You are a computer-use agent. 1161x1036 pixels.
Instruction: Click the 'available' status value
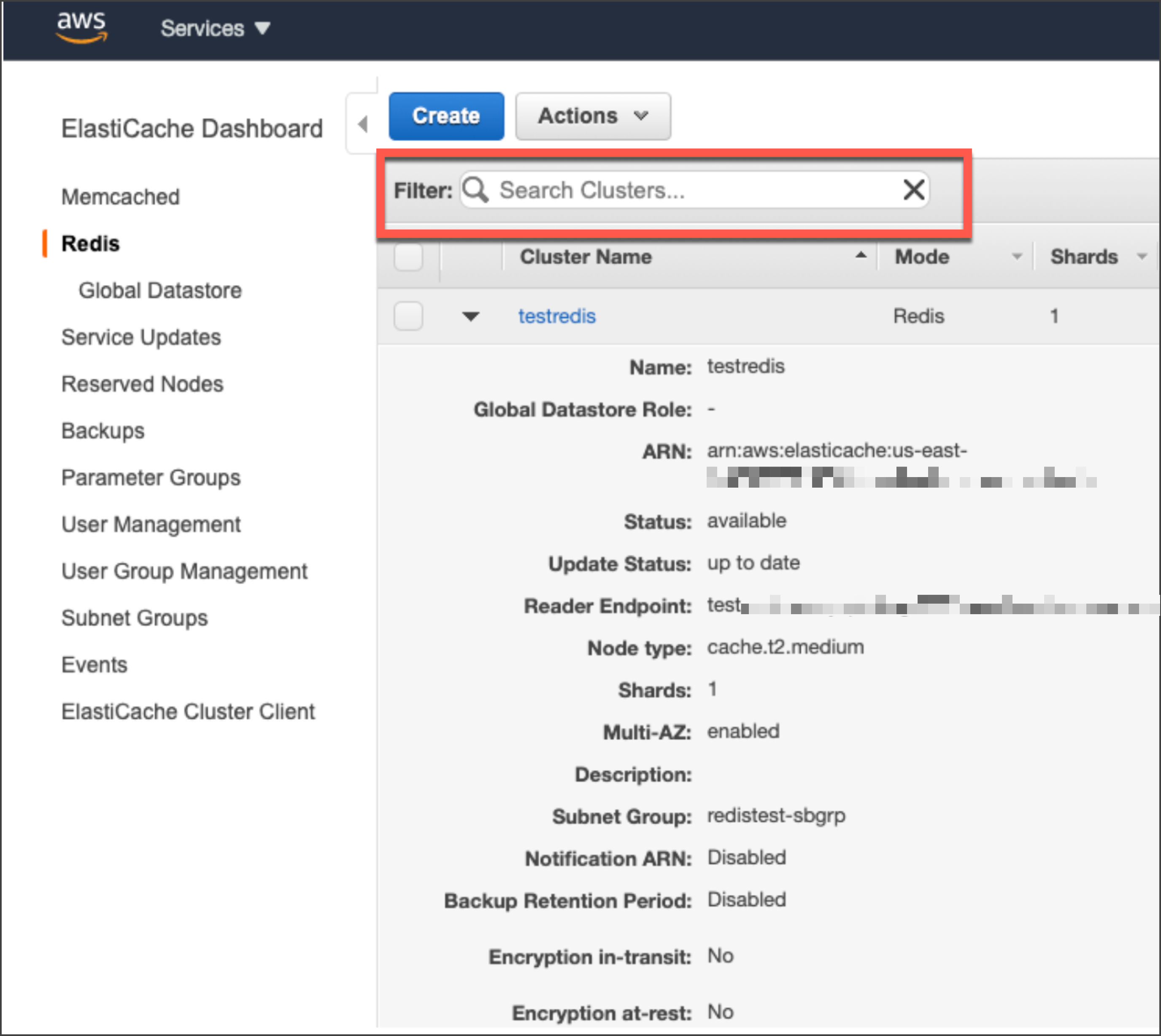pos(746,521)
